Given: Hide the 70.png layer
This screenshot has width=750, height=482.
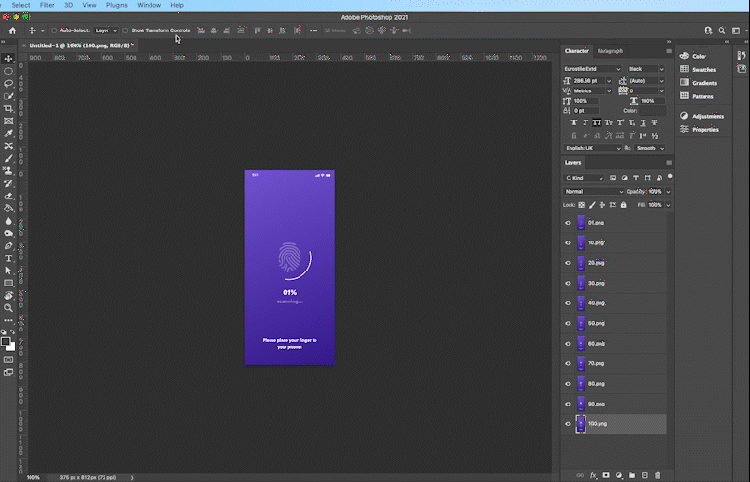Looking at the screenshot, I should pyautogui.click(x=568, y=363).
